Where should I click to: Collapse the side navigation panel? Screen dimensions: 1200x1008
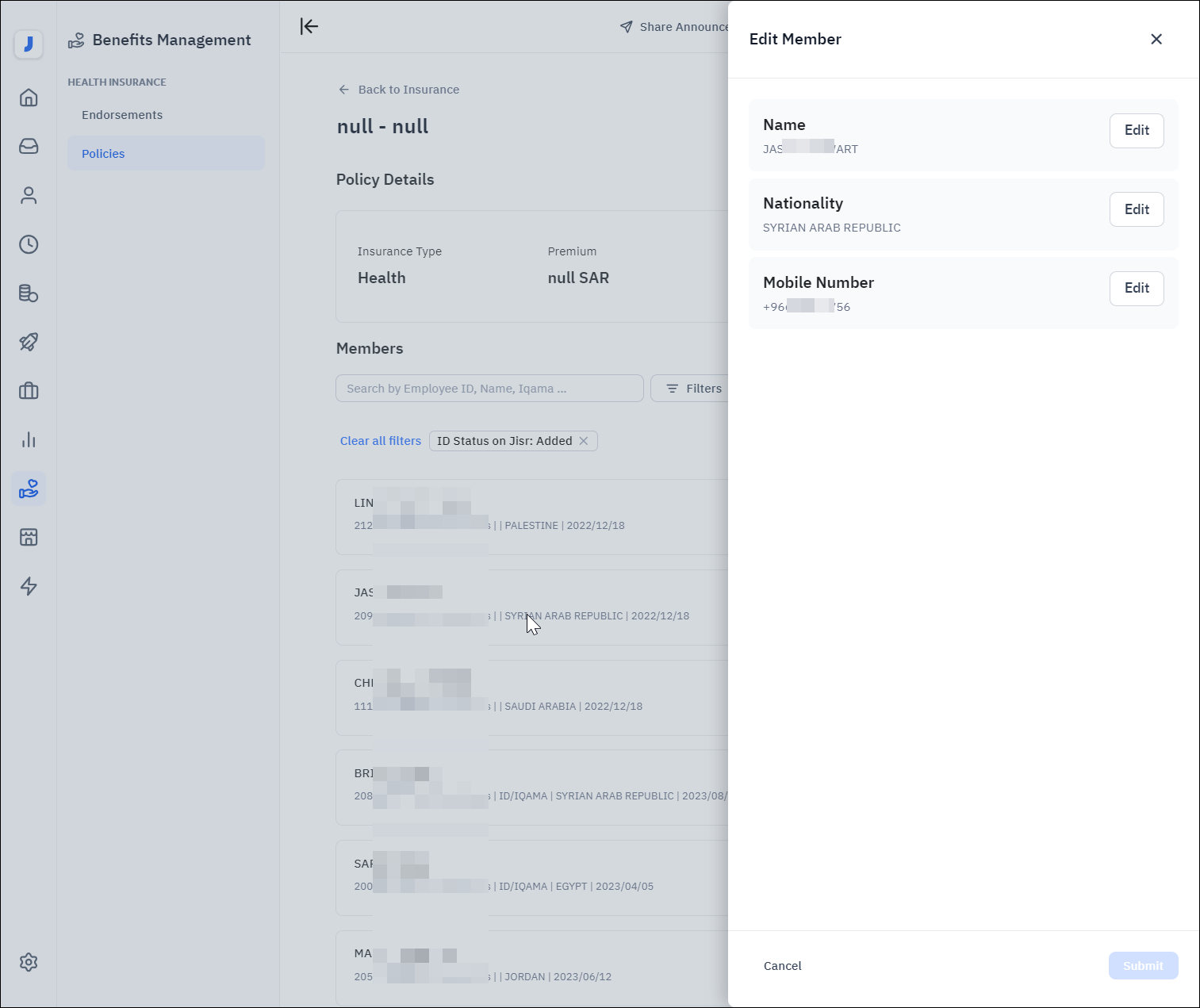click(x=309, y=26)
